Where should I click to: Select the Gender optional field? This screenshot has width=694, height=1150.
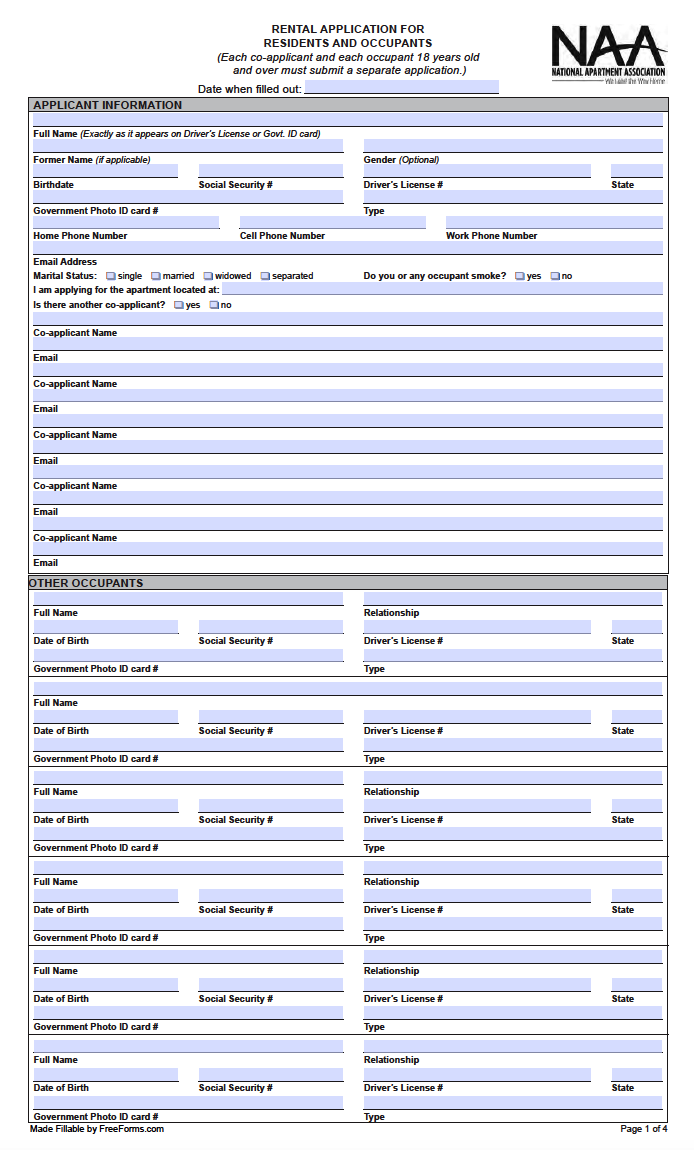pyautogui.click(x=513, y=146)
